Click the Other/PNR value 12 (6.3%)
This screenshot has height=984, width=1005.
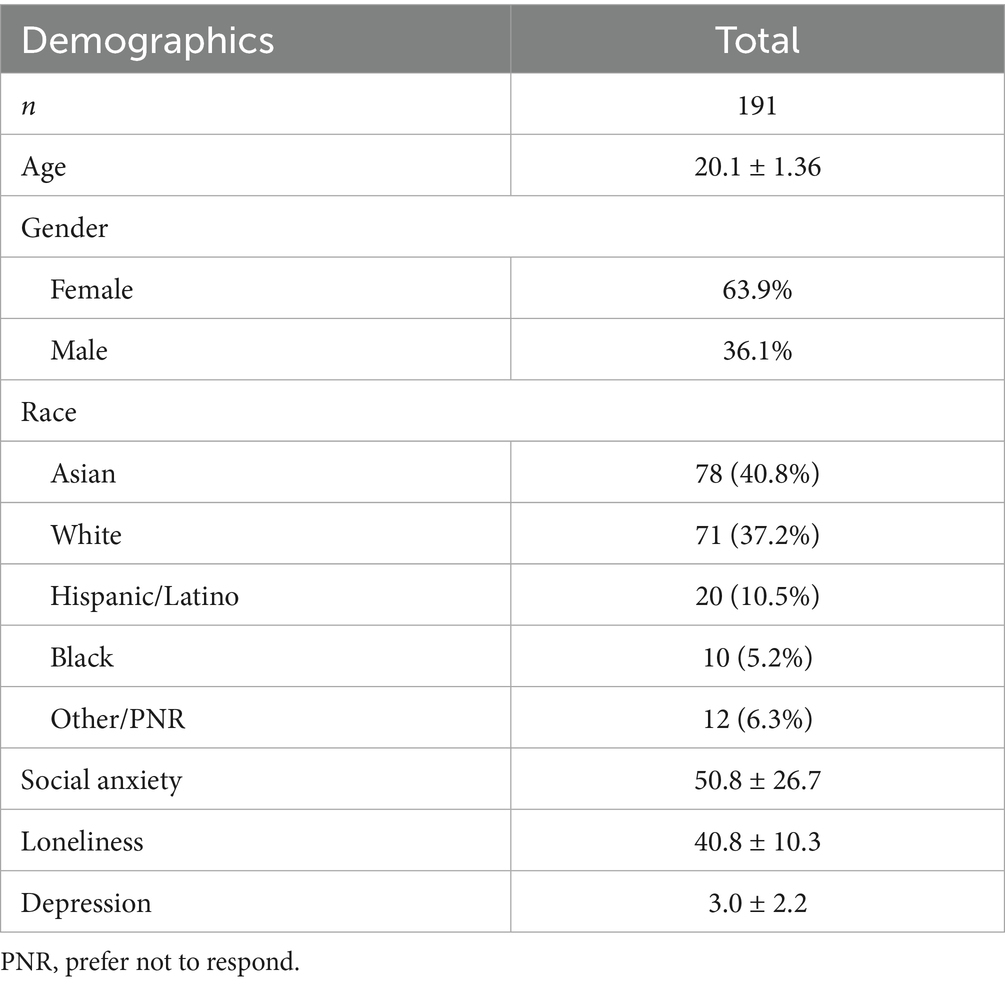coord(757,718)
